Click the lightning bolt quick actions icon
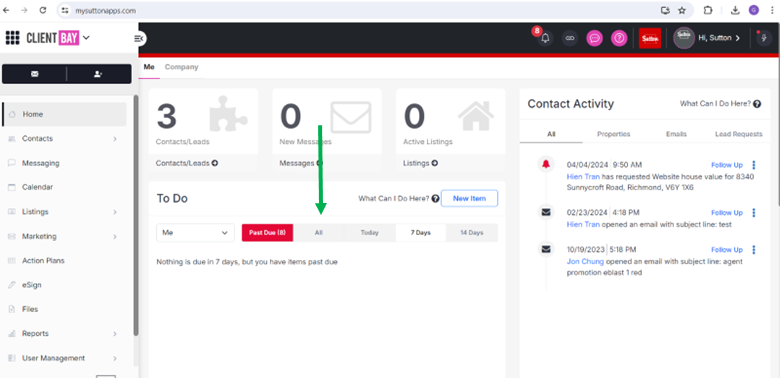The width and height of the screenshot is (780, 378). pyautogui.click(x=764, y=38)
